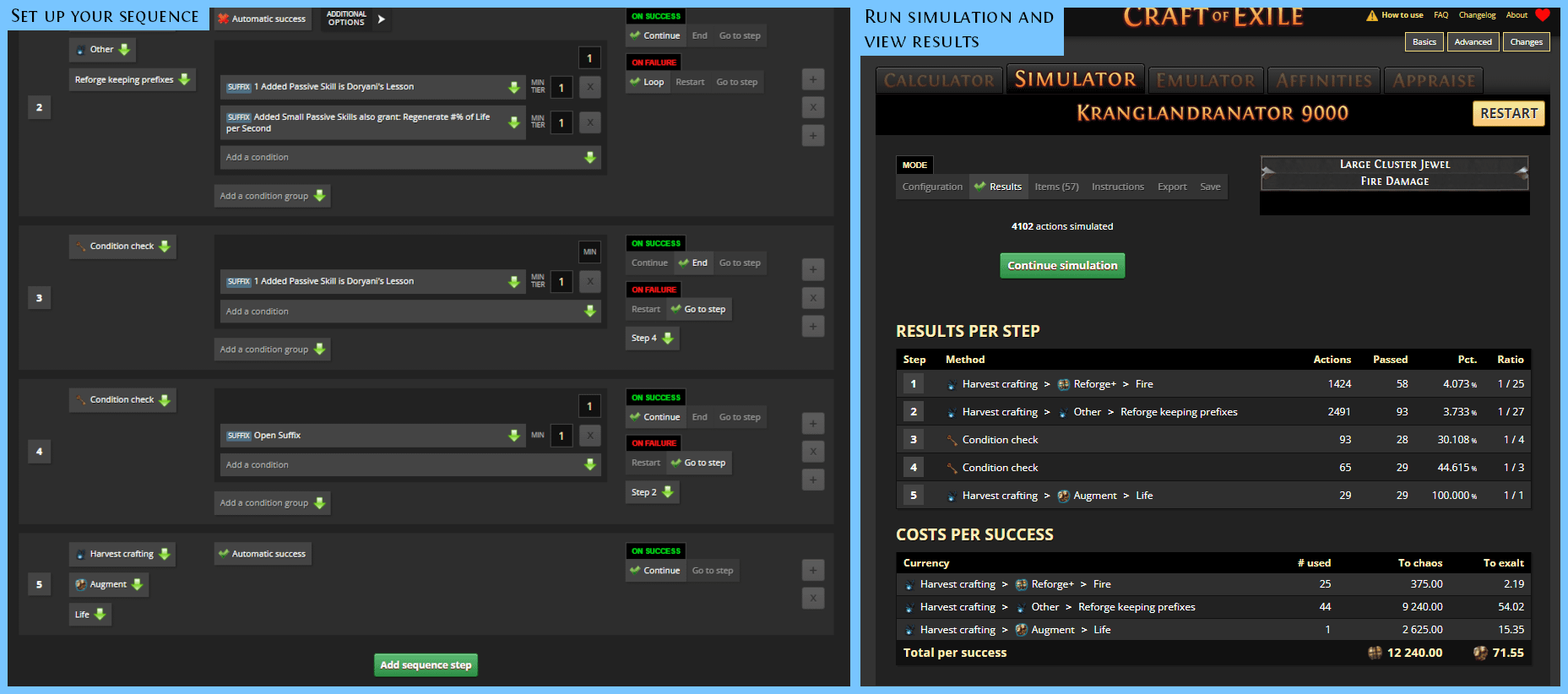Select Restart on failure for step 2

click(x=690, y=82)
